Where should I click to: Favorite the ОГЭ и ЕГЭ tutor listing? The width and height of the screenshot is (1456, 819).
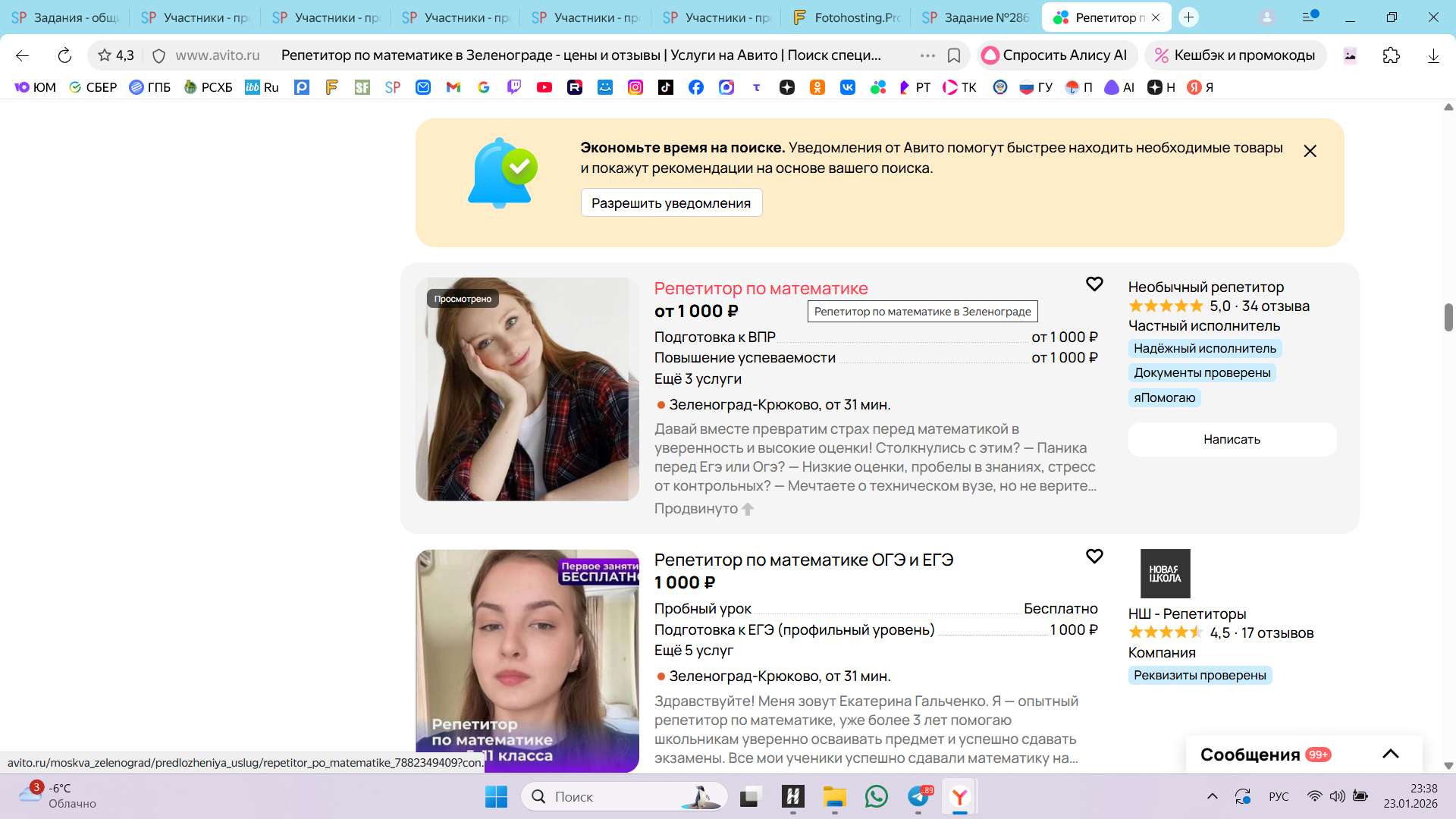1094,556
